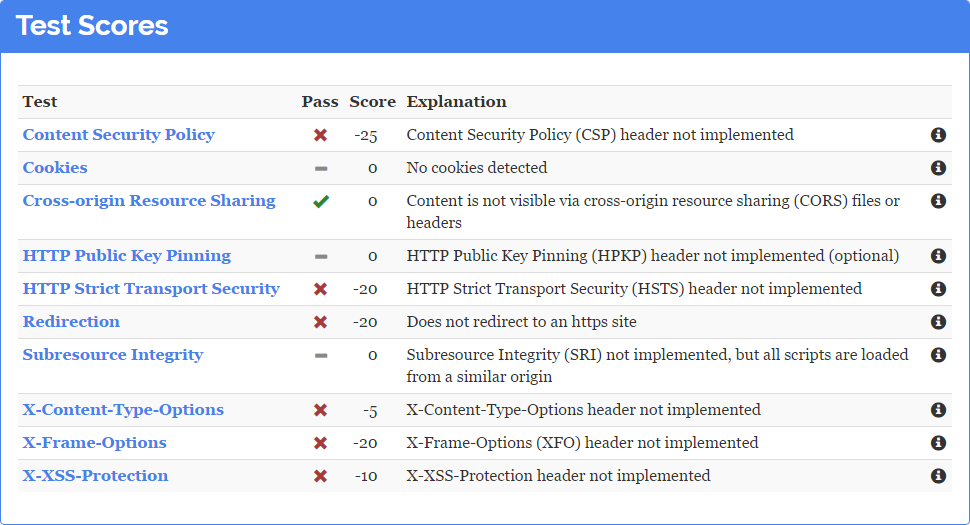Click info icon for X-Content-Type-Options

pos(938,410)
